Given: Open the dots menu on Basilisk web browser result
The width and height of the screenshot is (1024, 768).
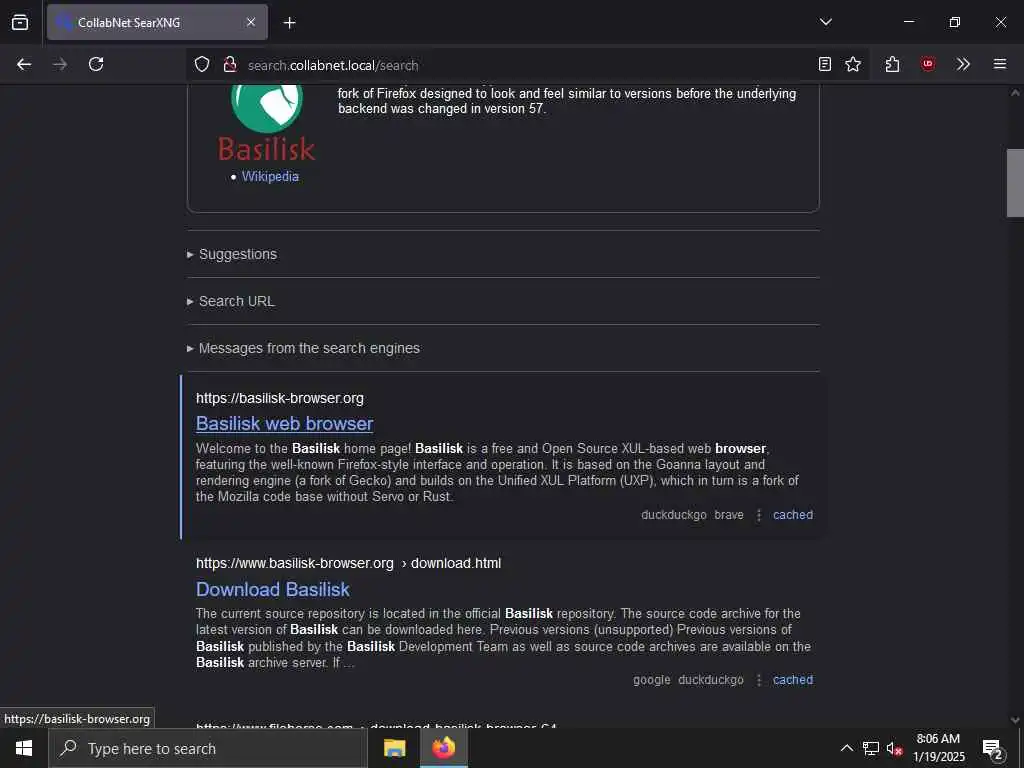Looking at the screenshot, I should pos(758,515).
